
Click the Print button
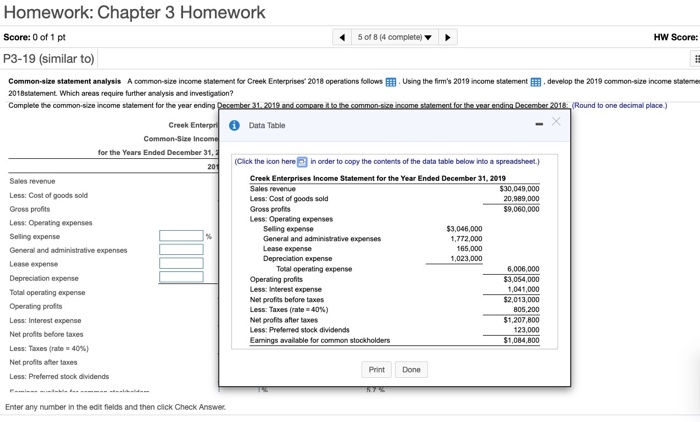pyautogui.click(x=376, y=370)
